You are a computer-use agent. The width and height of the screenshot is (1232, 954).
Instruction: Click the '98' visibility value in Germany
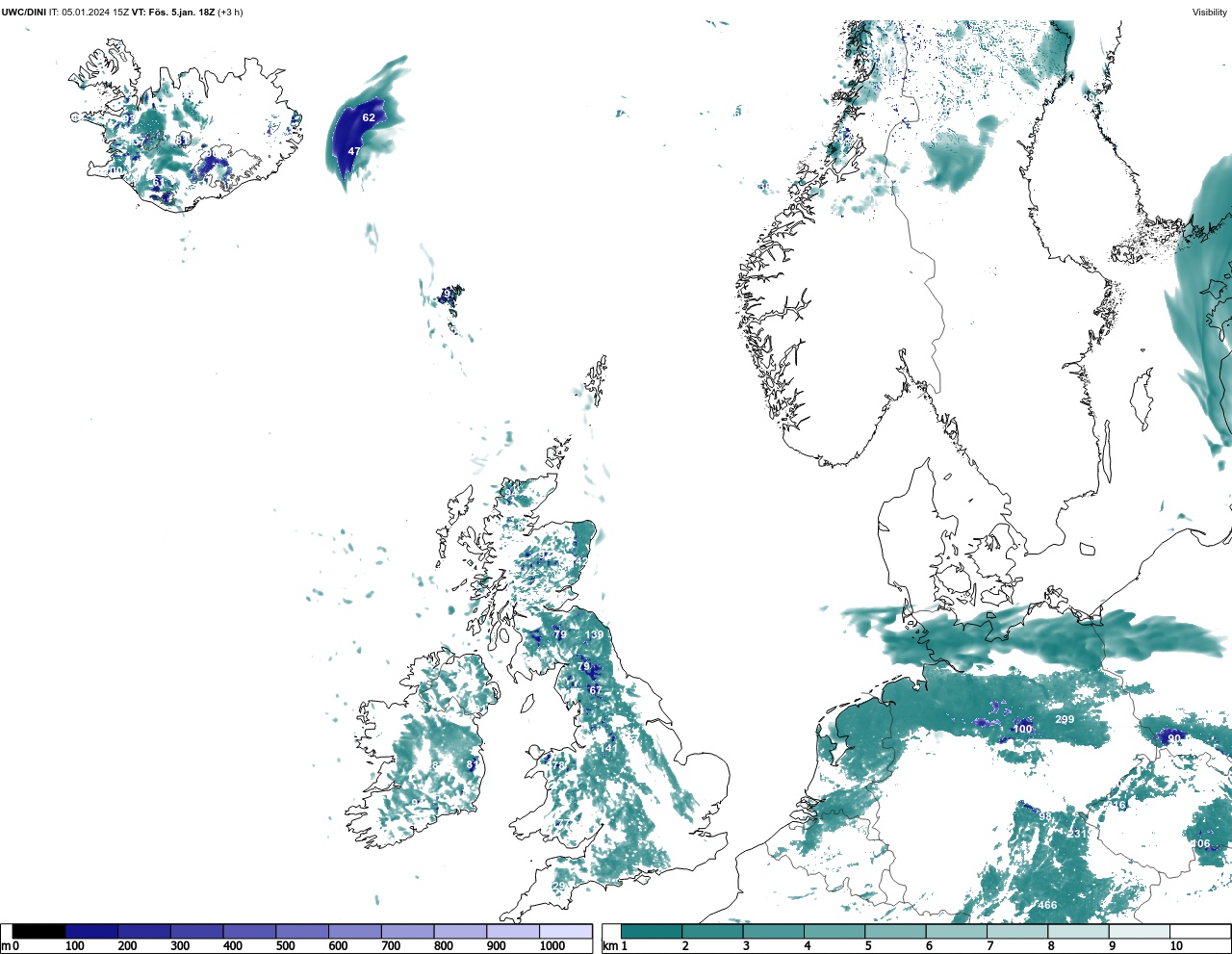coord(1045,816)
